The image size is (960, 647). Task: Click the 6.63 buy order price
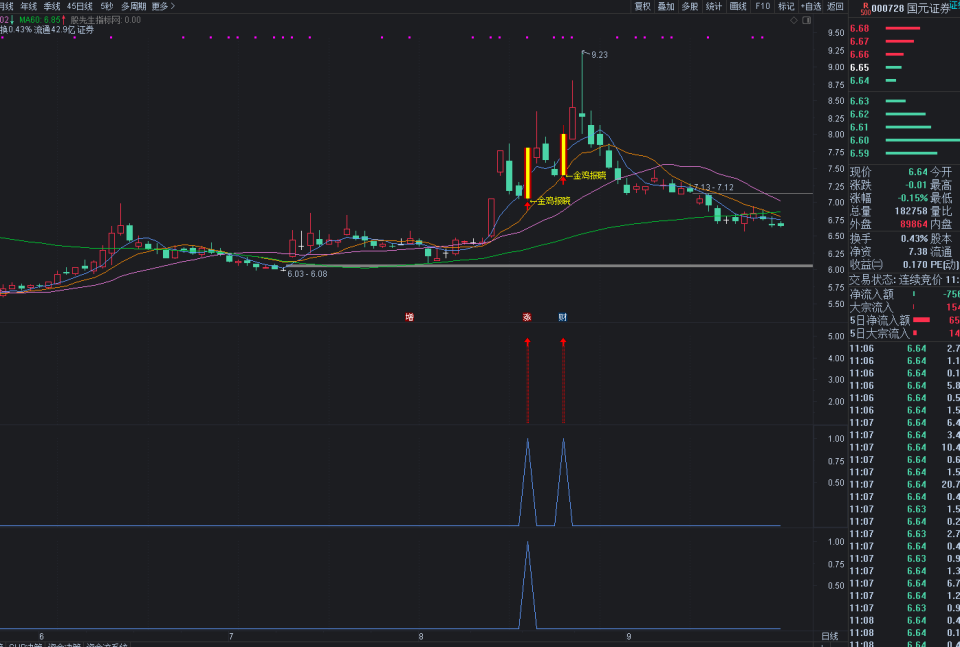tap(860, 101)
